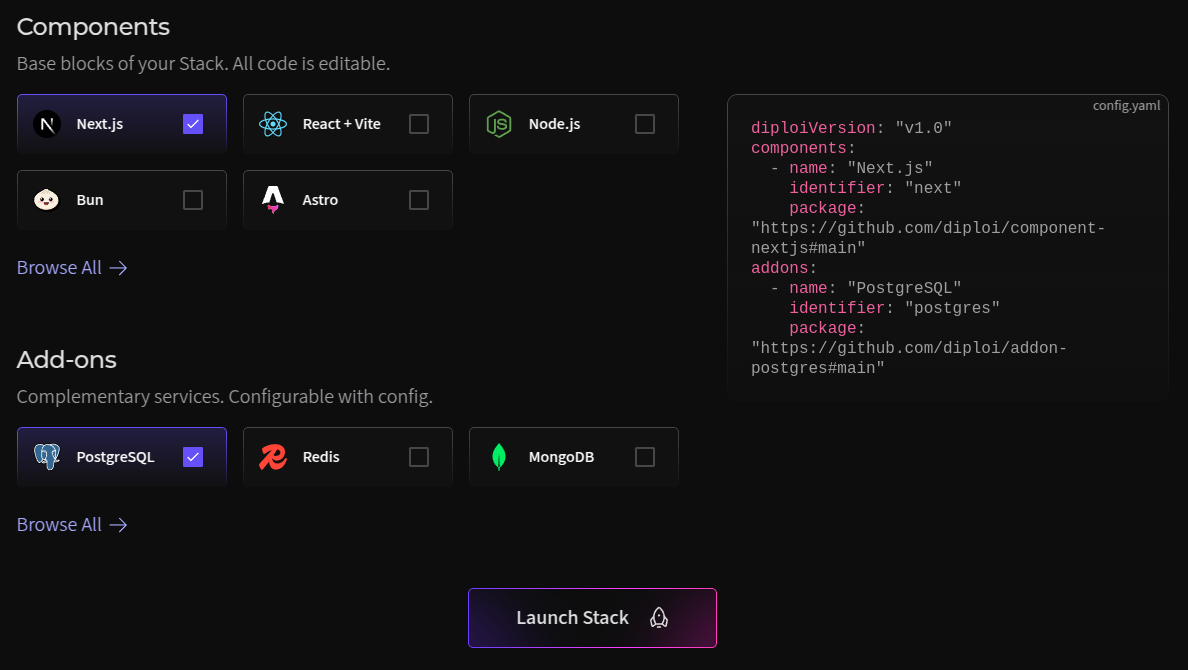Click the component-nextjs GitHub URL text
The image size is (1188, 670).
click(928, 238)
